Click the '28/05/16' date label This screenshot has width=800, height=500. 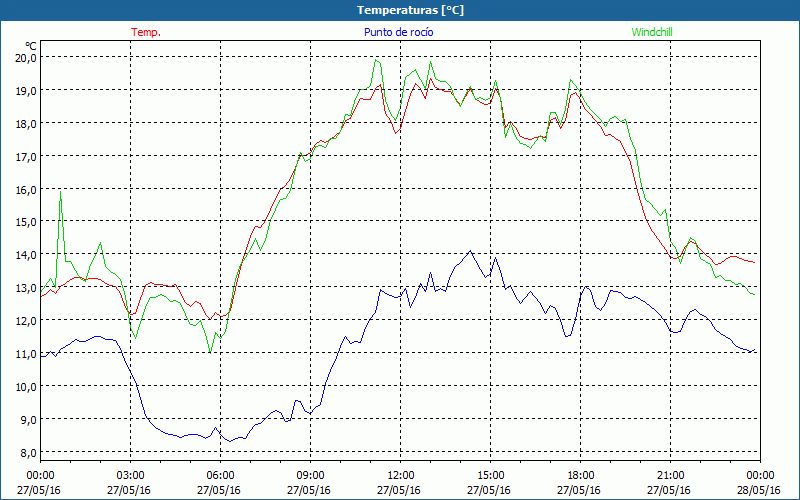[759, 490]
